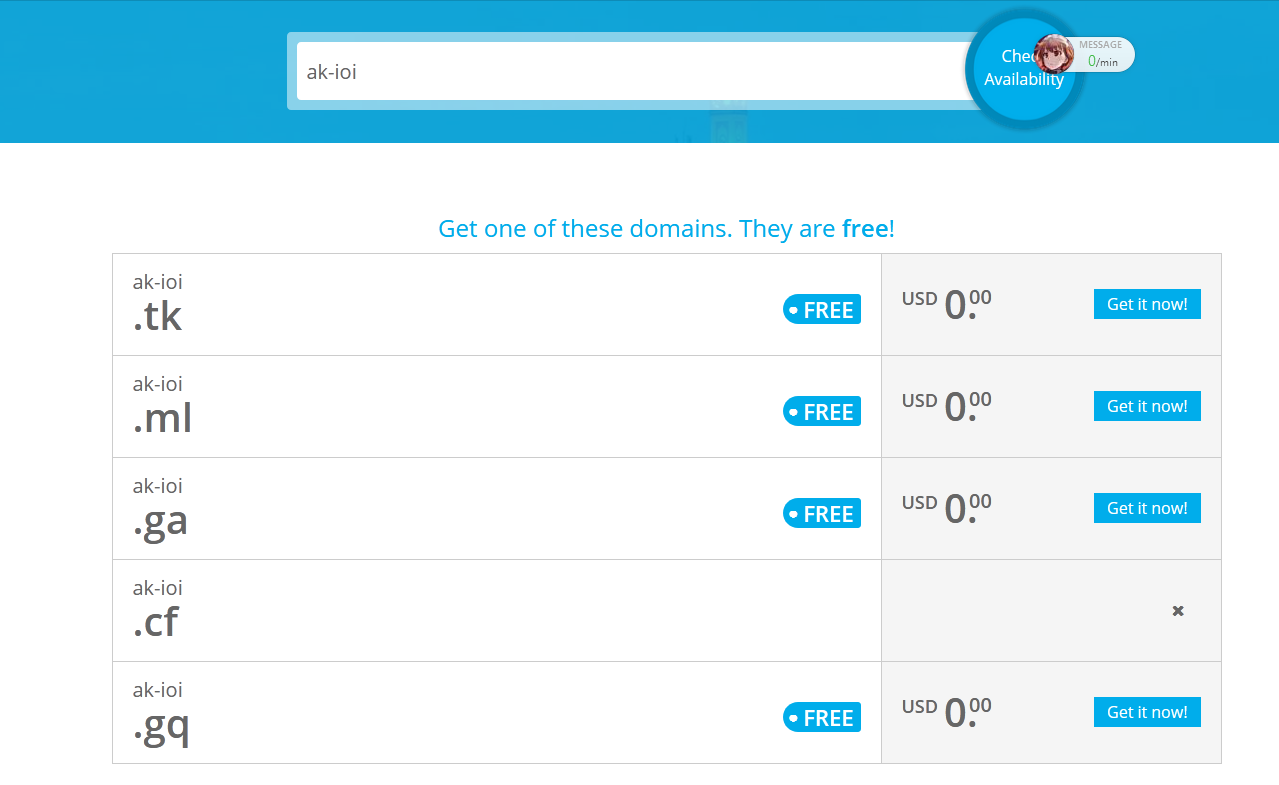Click the anime avatar icon
The width and height of the screenshot is (1279, 785).
[x=1053, y=54]
